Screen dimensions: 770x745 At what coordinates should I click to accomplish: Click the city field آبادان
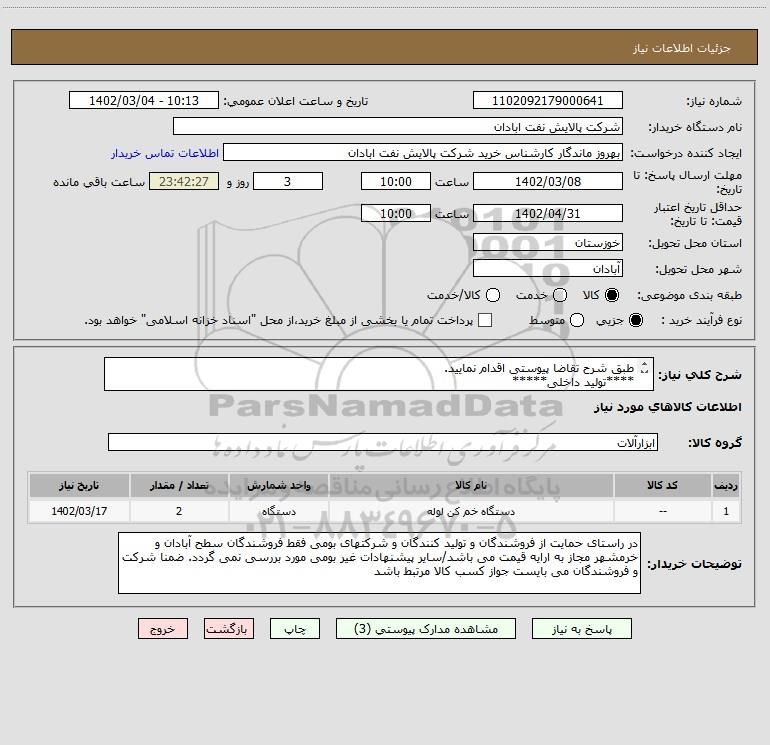click(x=548, y=269)
